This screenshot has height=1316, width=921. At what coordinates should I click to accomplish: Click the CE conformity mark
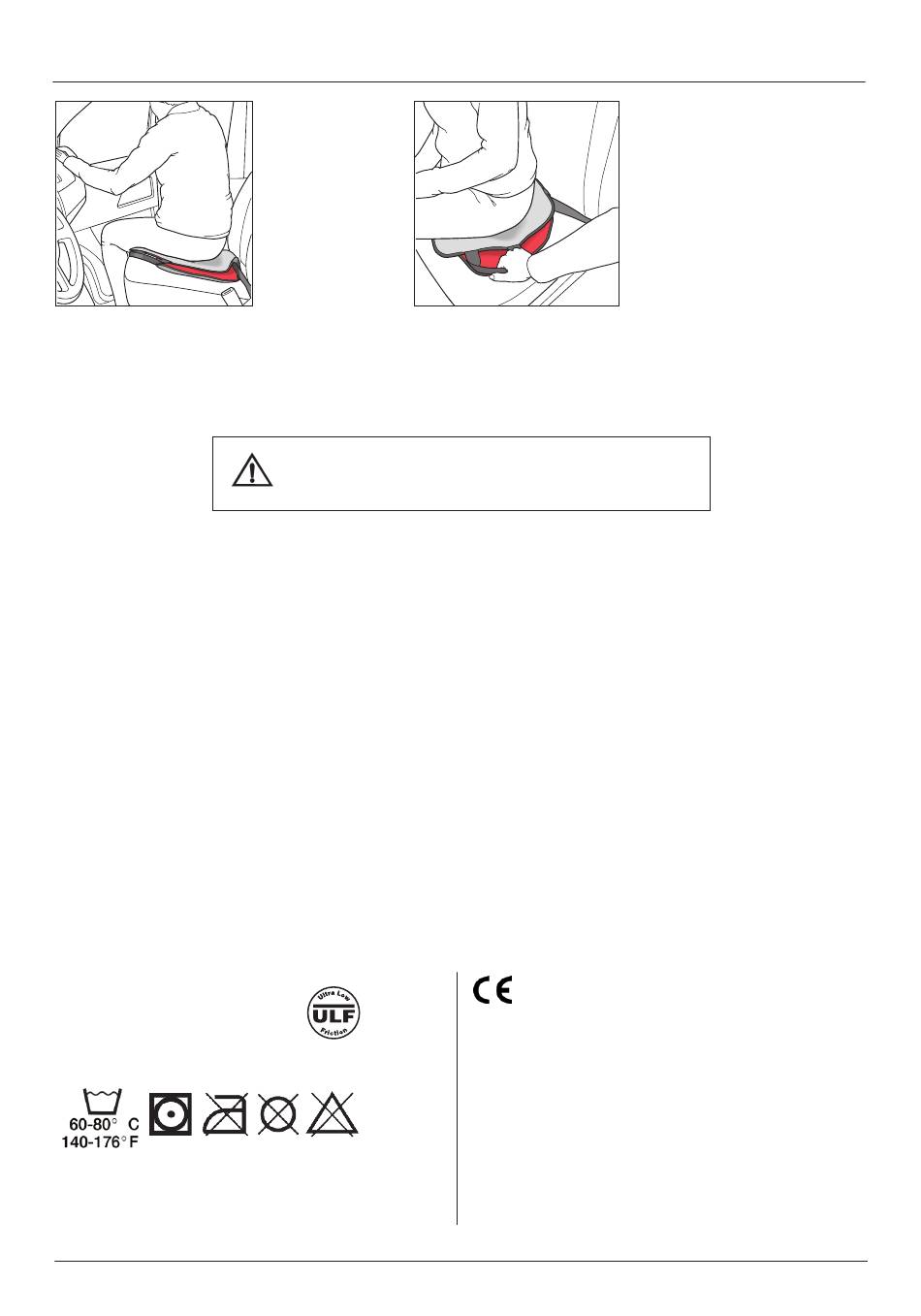click(x=492, y=990)
